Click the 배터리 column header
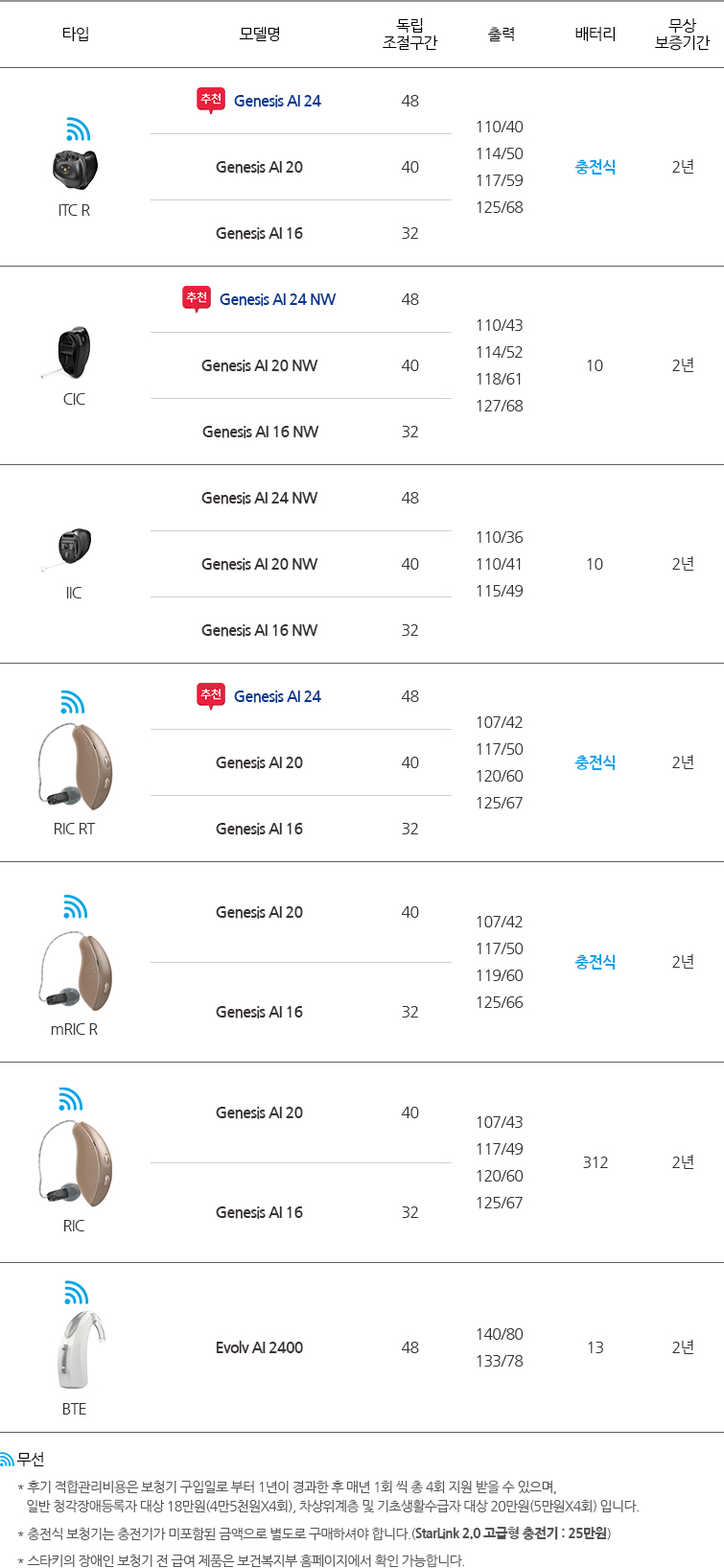724x1568 pixels. pos(595,34)
